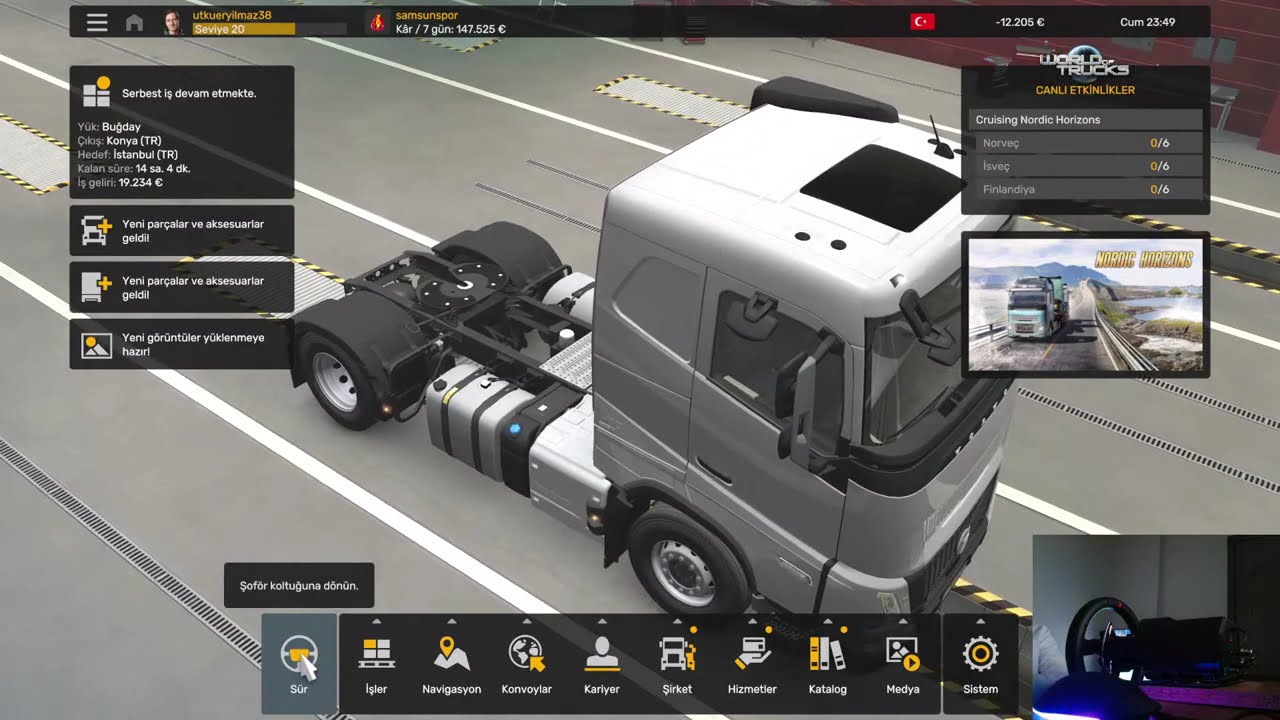Open 'Yeni görüntüler yüklenmeye hazır' notification
Viewport: 1280px width, 720px height.
(182, 344)
